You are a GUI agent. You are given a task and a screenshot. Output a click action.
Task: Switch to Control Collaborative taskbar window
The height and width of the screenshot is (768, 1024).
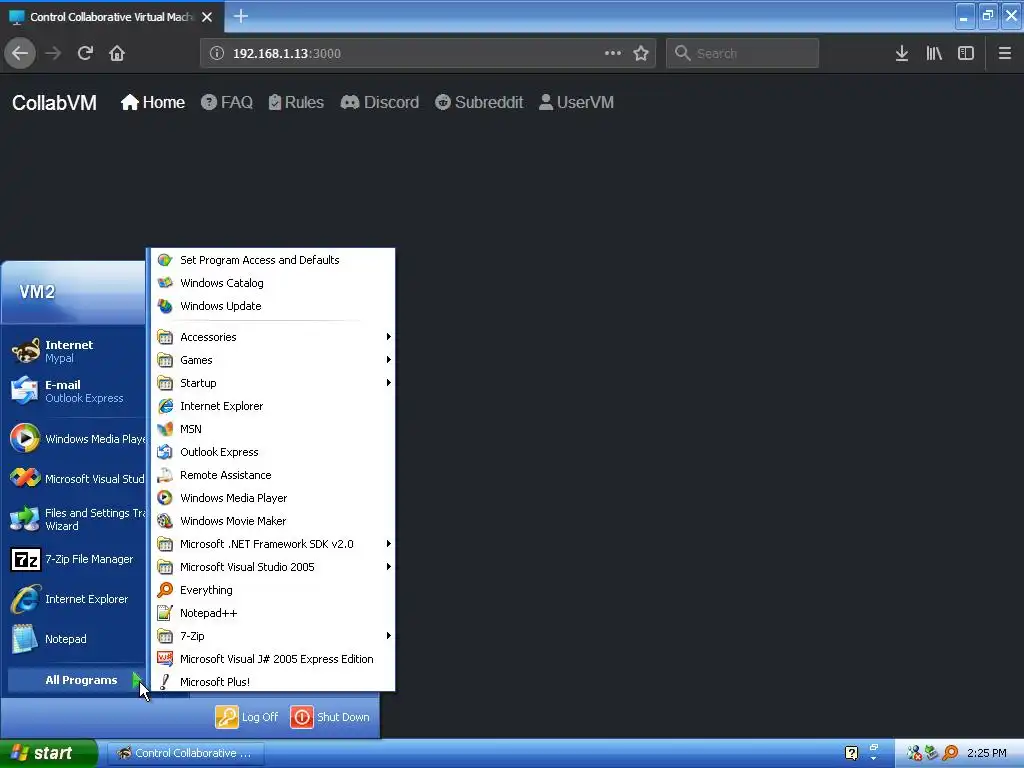click(185, 753)
